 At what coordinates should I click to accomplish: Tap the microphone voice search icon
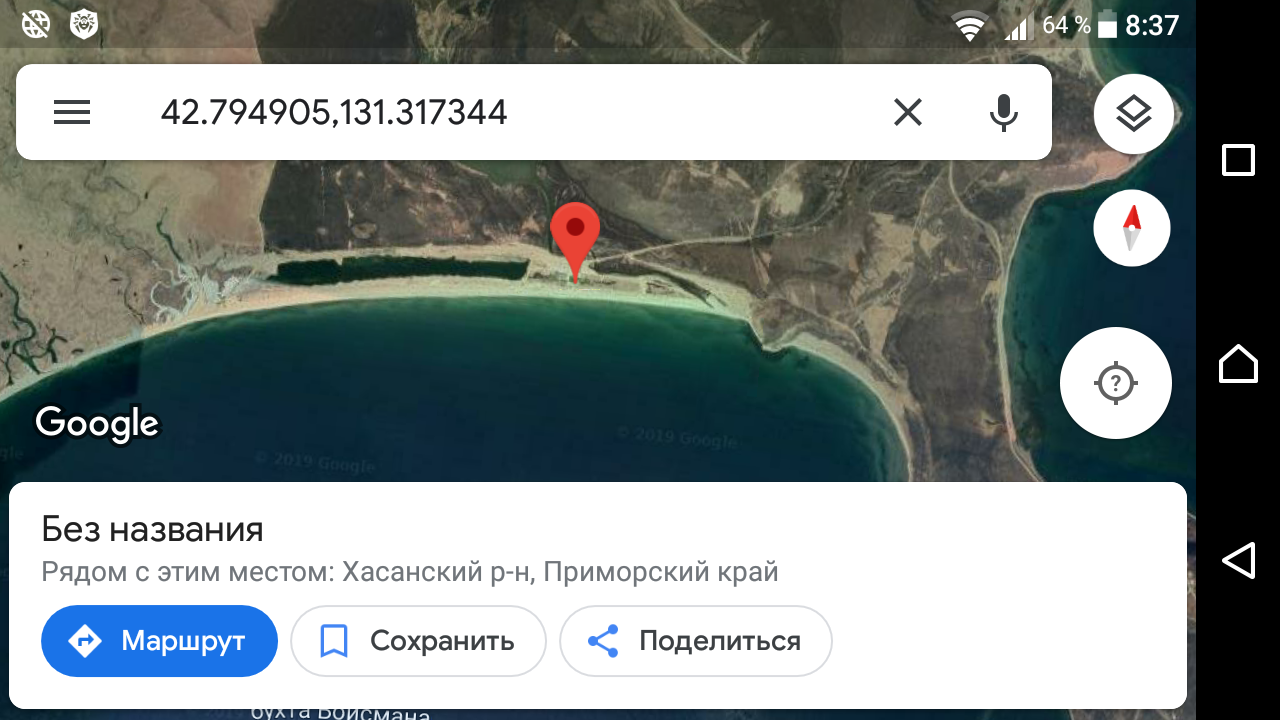[1003, 112]
